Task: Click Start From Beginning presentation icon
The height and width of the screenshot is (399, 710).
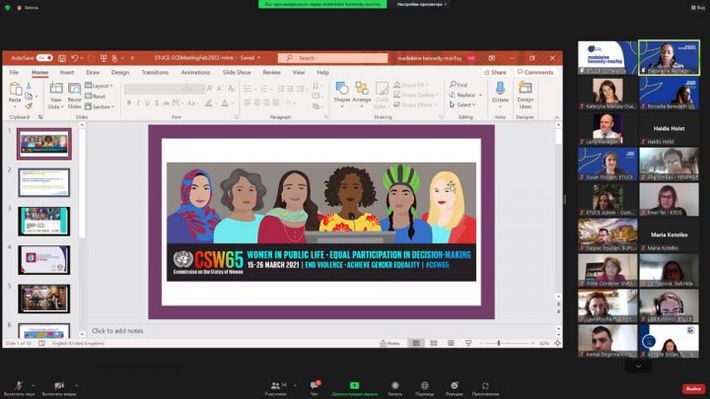Action: pos(104,58)
